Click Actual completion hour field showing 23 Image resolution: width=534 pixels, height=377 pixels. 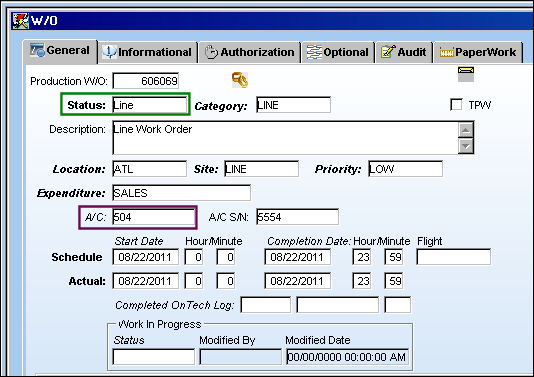(x=362, y=281)
